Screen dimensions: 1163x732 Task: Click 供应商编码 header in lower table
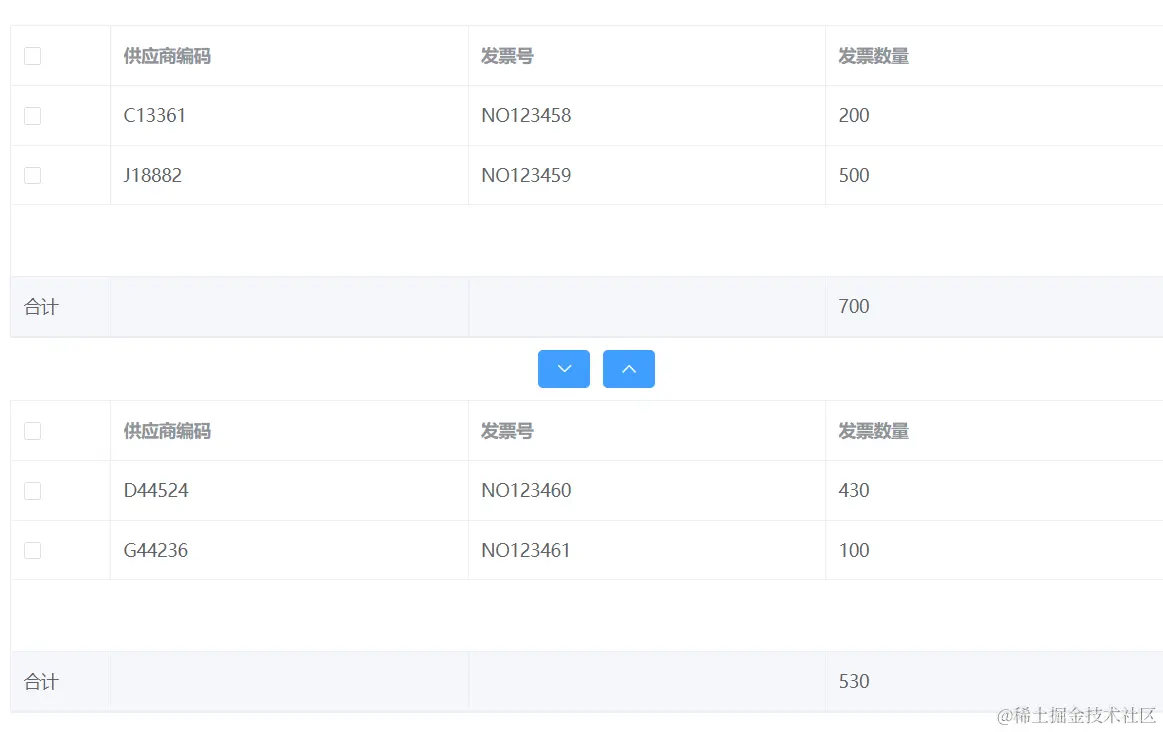(x=167, y=431)
